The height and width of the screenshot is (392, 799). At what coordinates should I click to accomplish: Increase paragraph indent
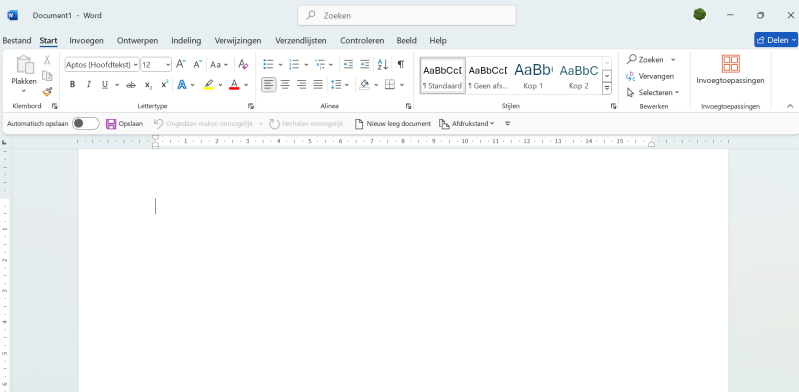click(364, 64)
